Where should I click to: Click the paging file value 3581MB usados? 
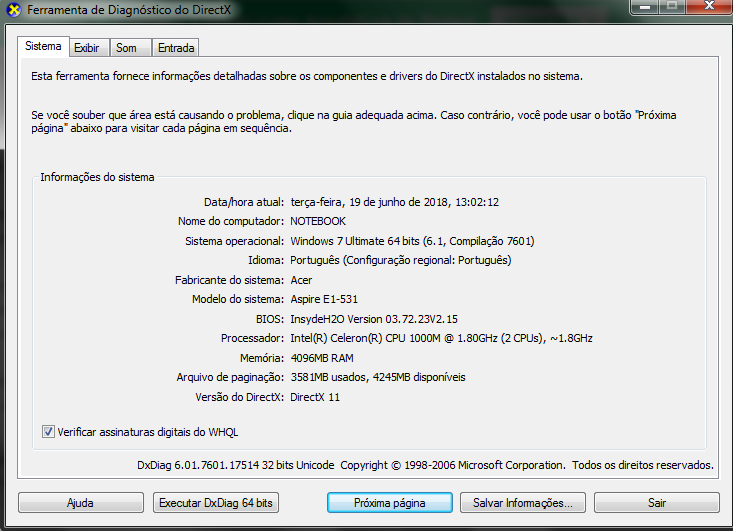coord(378,377)
